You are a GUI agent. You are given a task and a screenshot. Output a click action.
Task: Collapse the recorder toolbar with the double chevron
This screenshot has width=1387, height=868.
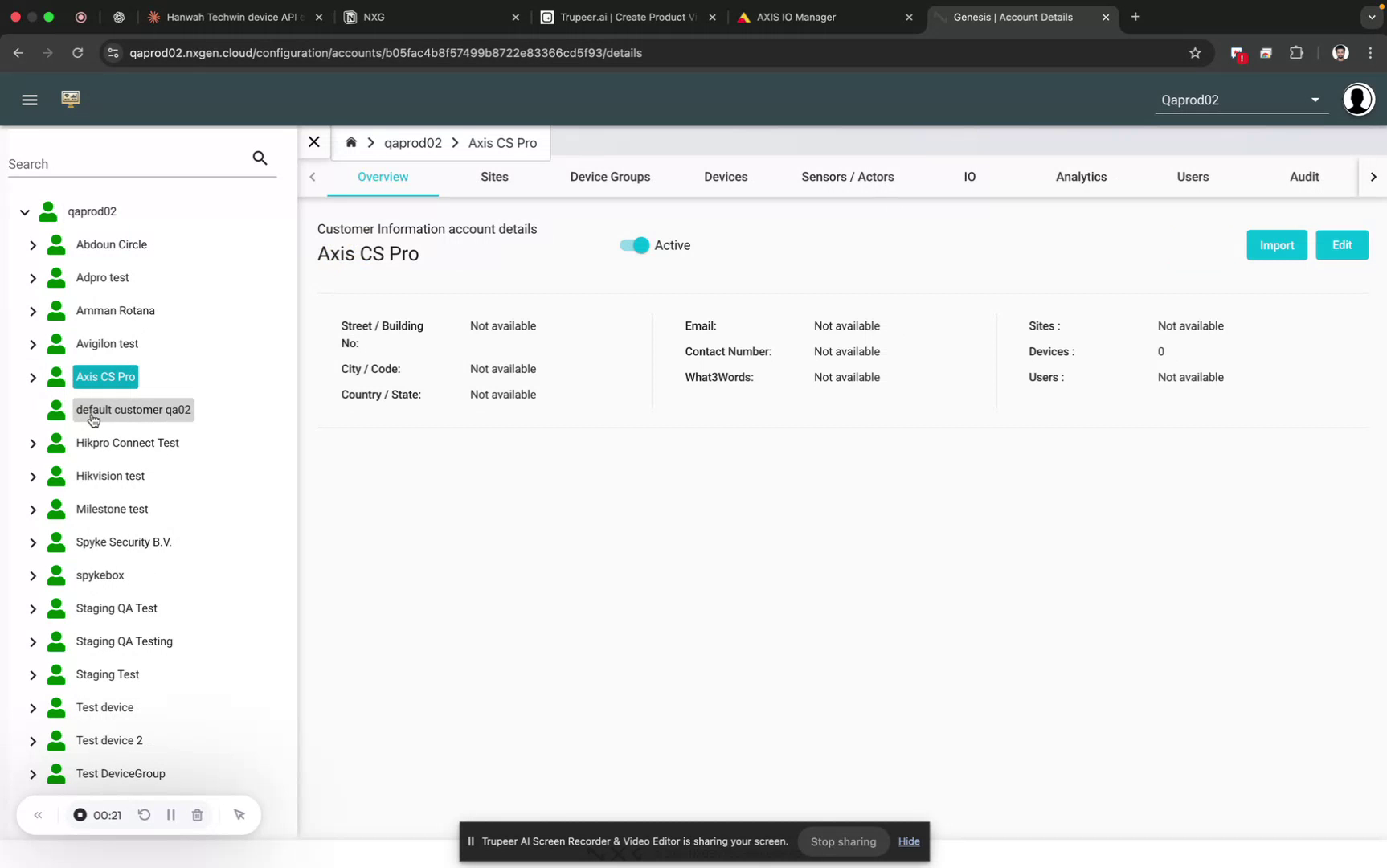click(38, 814)
